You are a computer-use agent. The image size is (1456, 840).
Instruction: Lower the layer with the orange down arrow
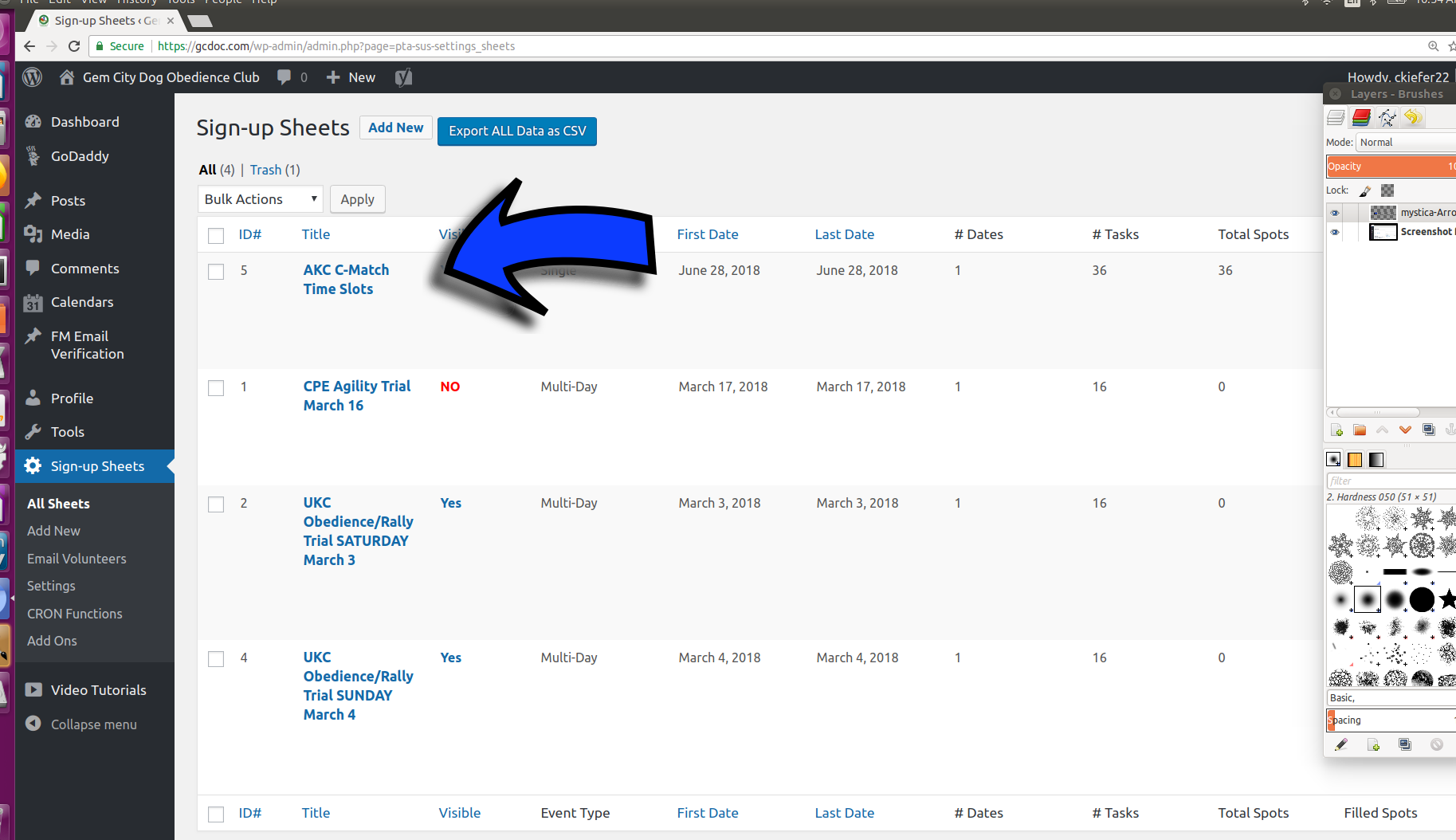(x=1405, y=430)
